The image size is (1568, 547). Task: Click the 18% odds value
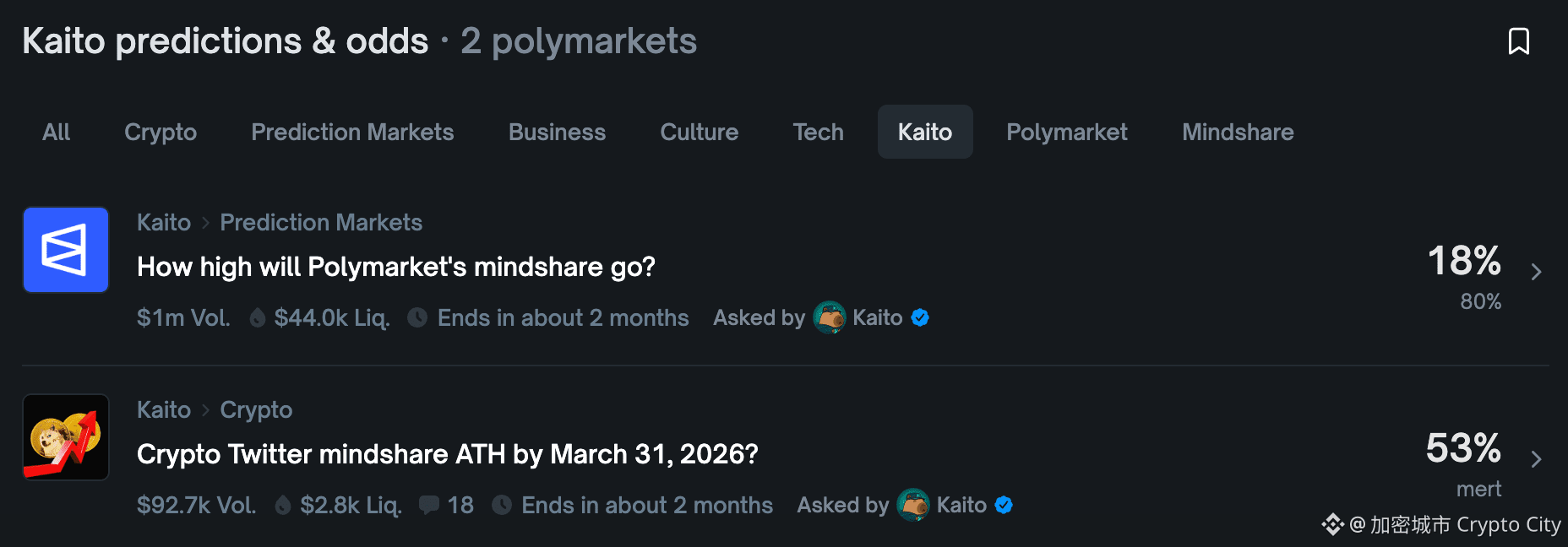[1463, 261]
